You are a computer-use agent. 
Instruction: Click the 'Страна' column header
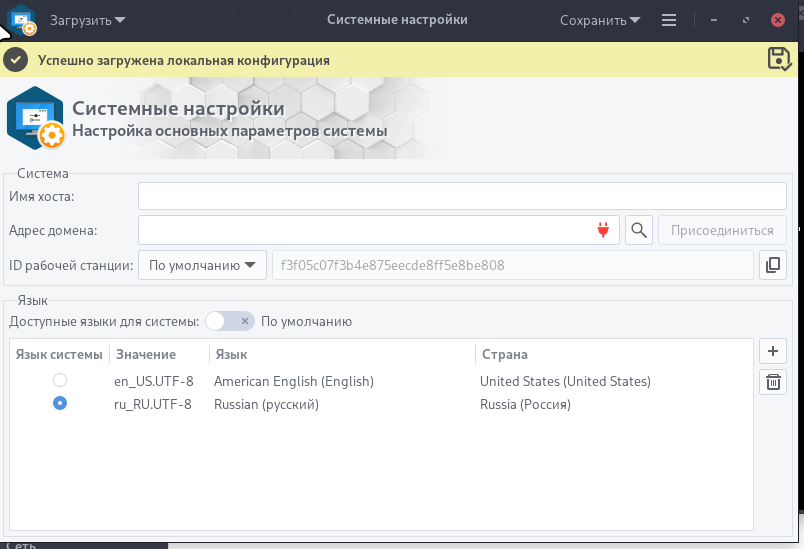click(504, 355)
